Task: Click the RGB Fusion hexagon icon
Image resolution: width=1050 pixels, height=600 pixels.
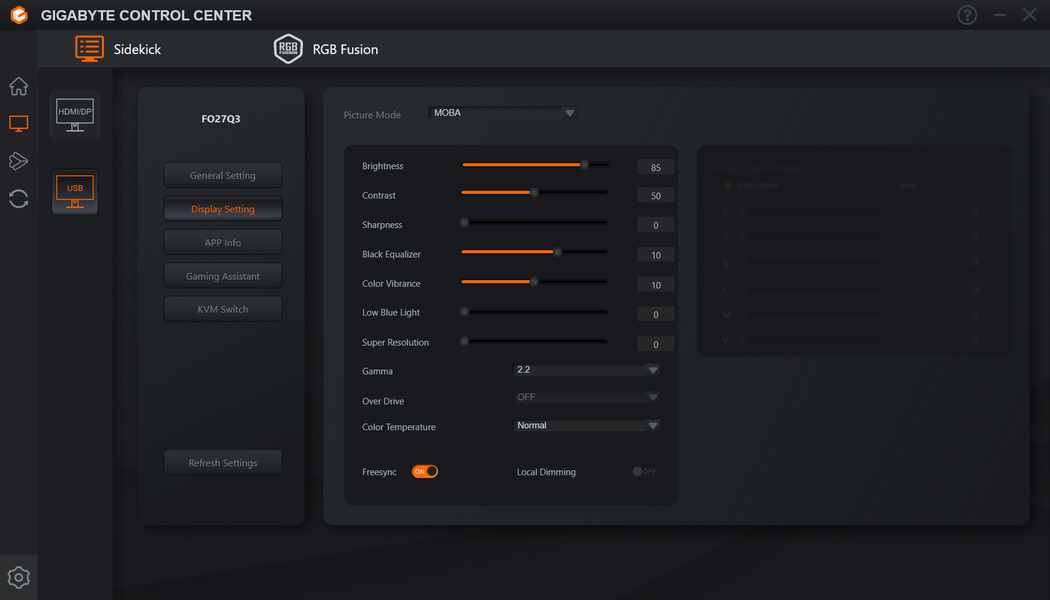Action: pyautogui.click(x=288, y=49)
